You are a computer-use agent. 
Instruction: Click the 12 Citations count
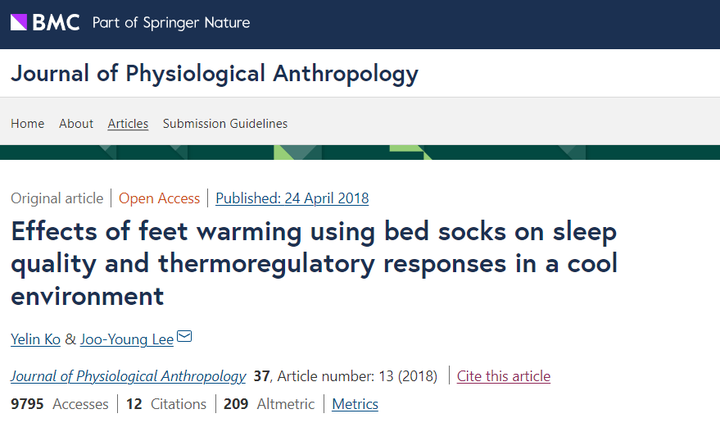point(166,404)
